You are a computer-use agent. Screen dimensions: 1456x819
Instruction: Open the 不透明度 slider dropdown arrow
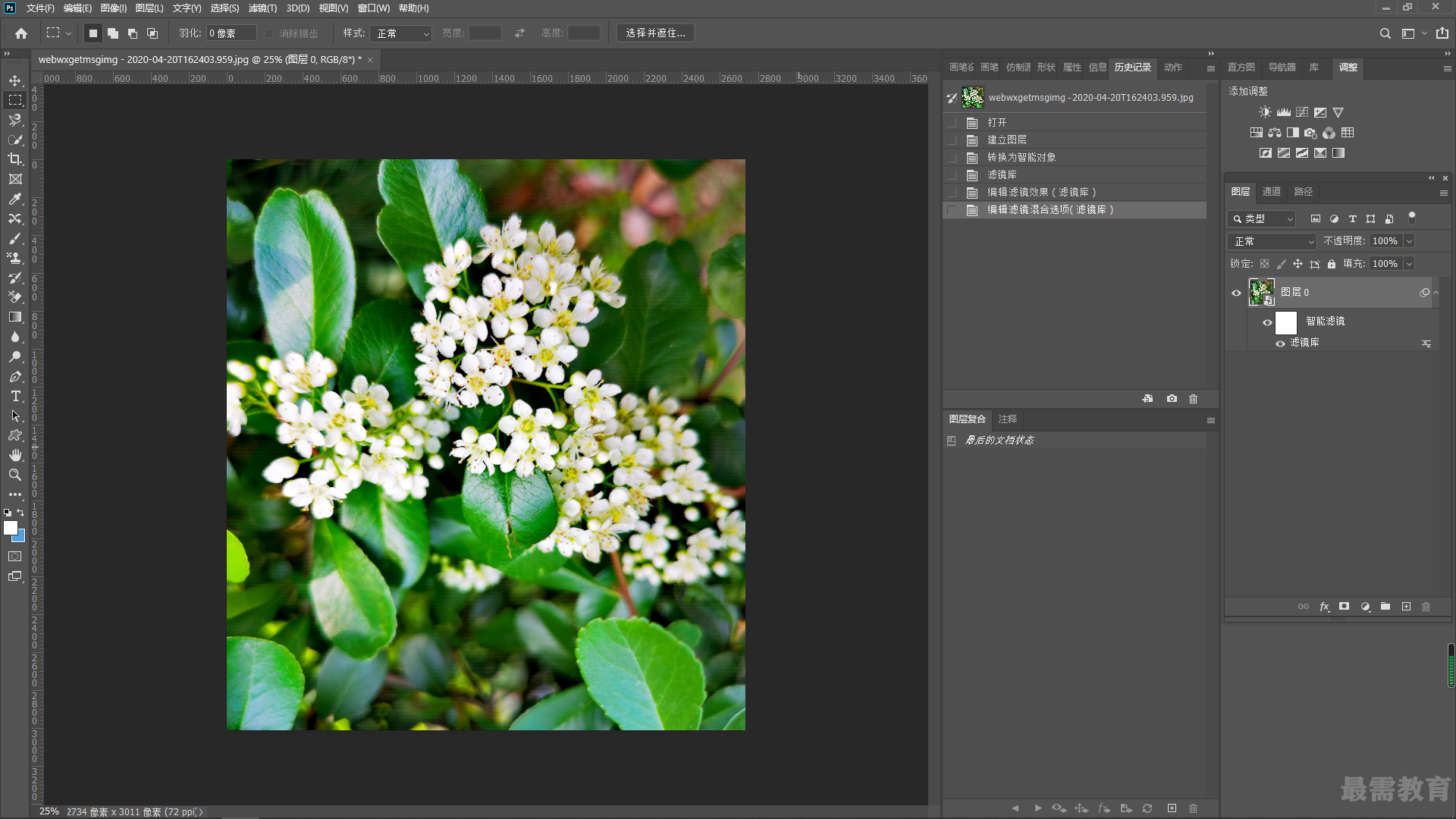click(x=1409, y=241)
